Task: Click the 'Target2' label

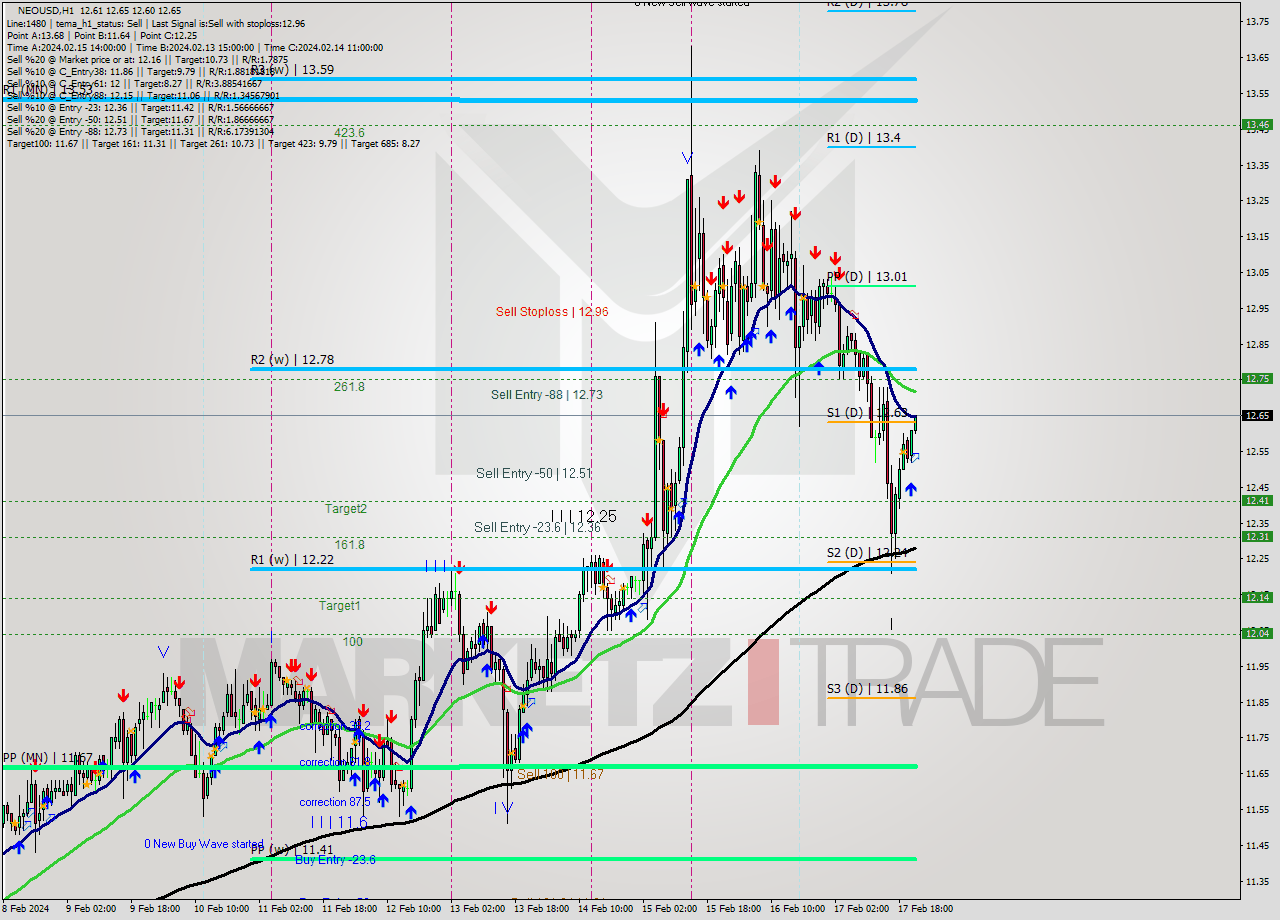Action: click(x=346, y=508)
